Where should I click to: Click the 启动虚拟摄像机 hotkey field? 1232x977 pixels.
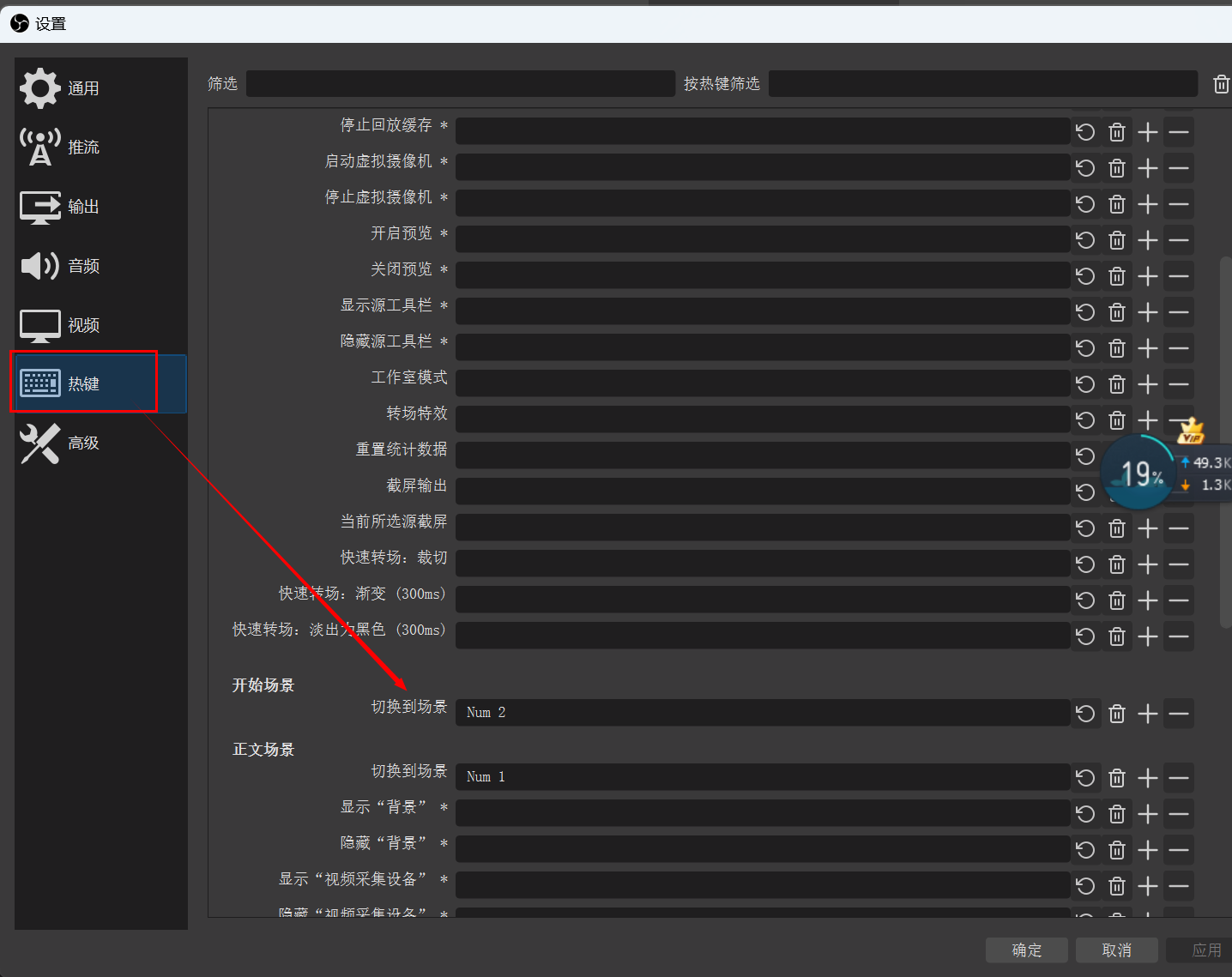[763, 167]
